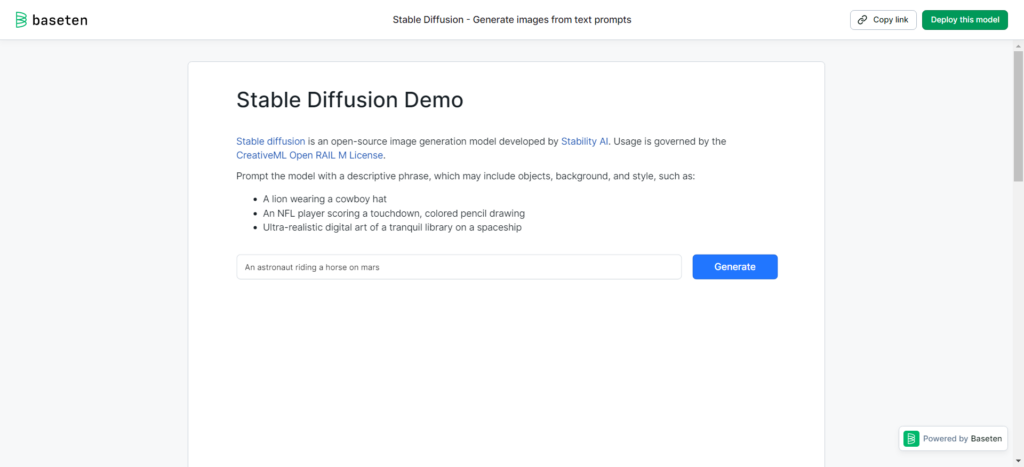1024x467 pixels.
Task: Open the Stable diffusion hyperlink
Action: point(270,142)
